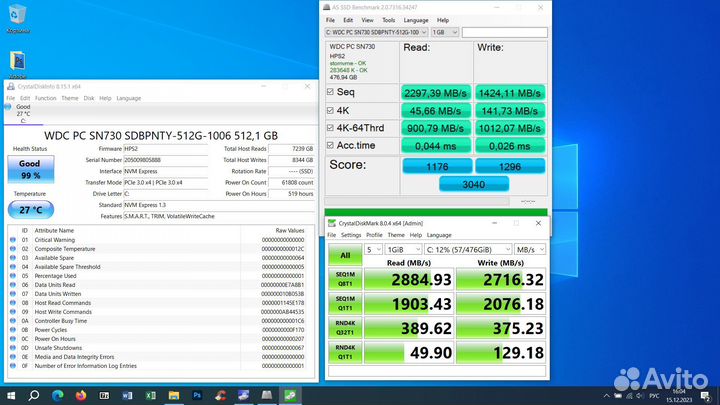
Task: Run SEQ1M Q1T1 test button
Action: tap(345, 304)
